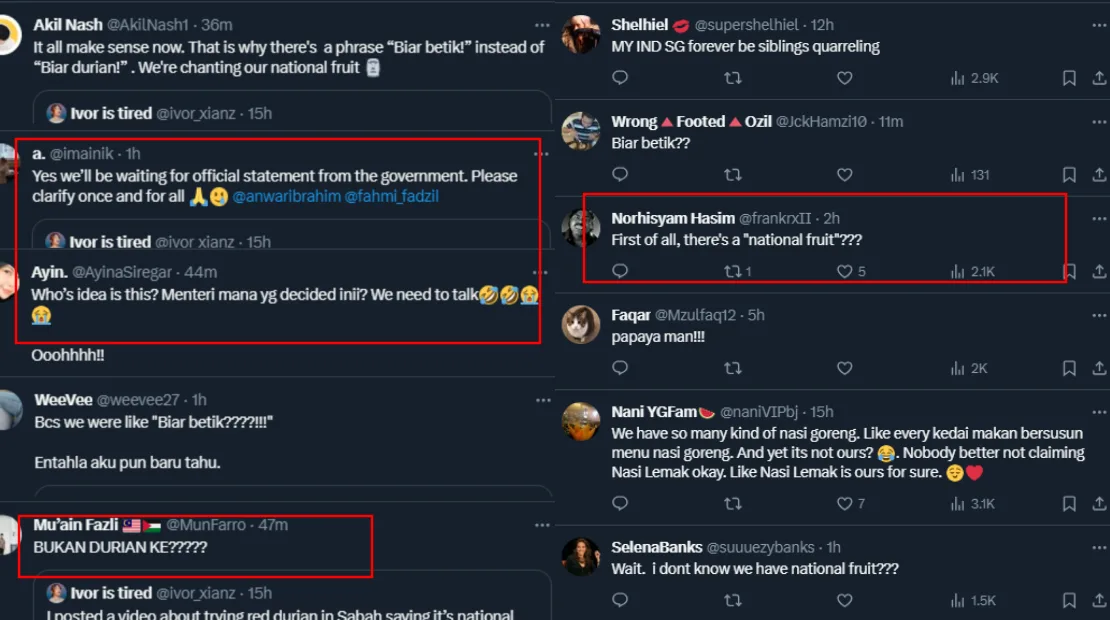The height and width of the screenshot is (620, 1110).
Task: Retweet Shelhiel's siblings quarreling tweet
Action: (x=733, y=78)
